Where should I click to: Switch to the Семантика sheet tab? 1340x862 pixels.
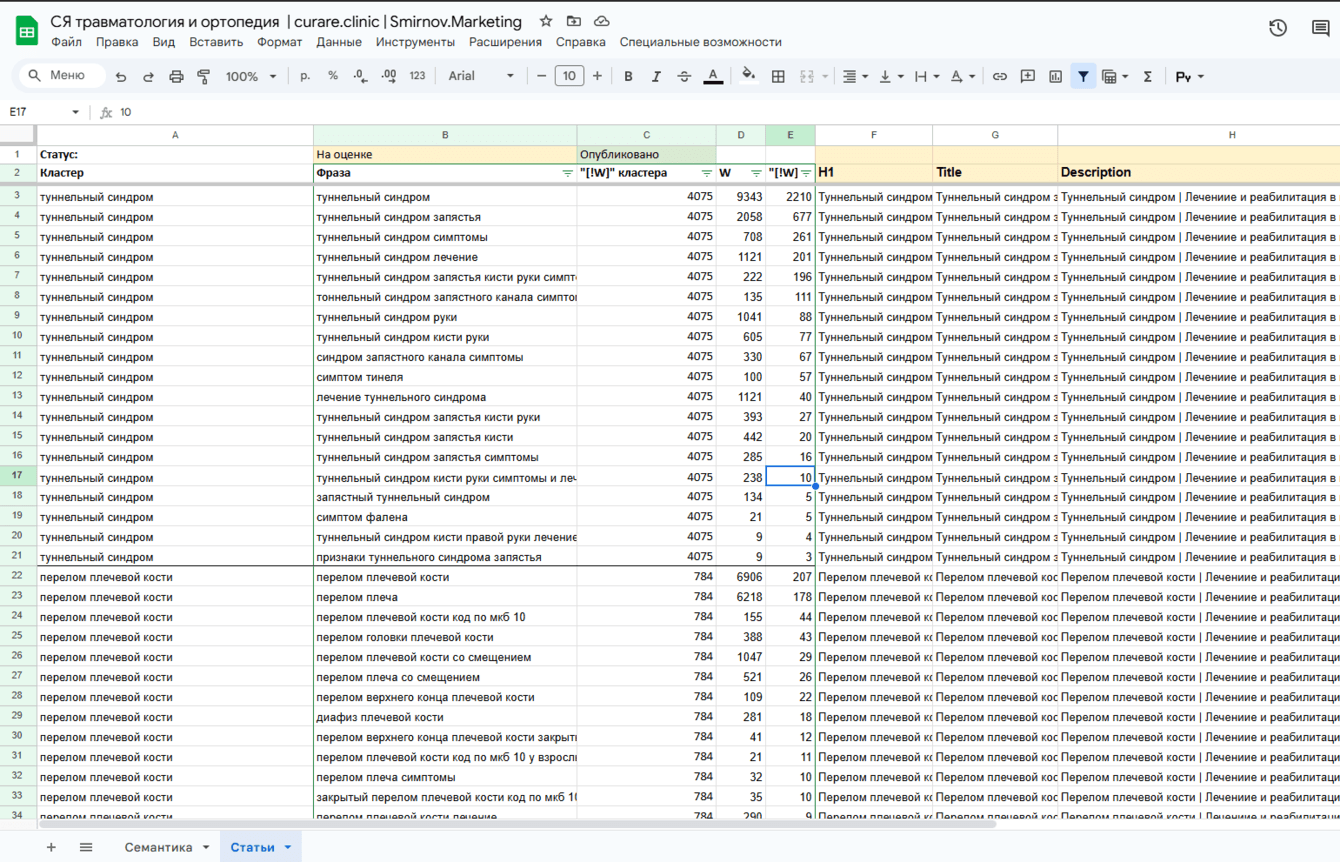pos(158,847)
